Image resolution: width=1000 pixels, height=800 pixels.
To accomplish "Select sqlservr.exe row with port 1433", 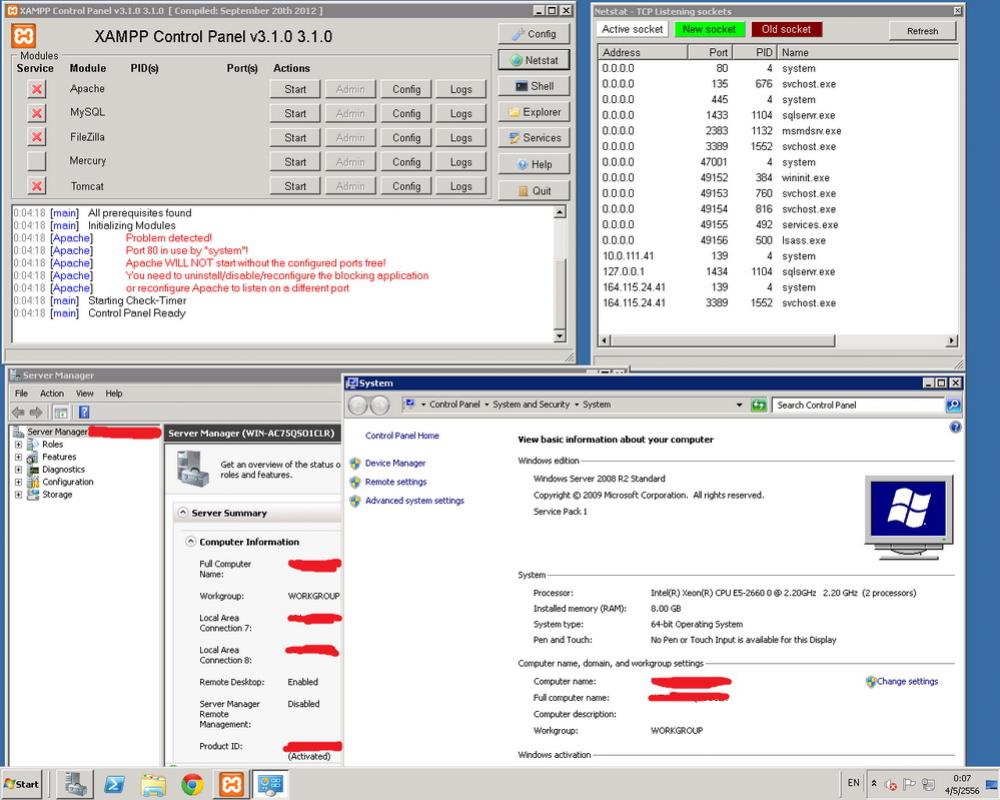I will pyautogui.click(x=777, y=115).
